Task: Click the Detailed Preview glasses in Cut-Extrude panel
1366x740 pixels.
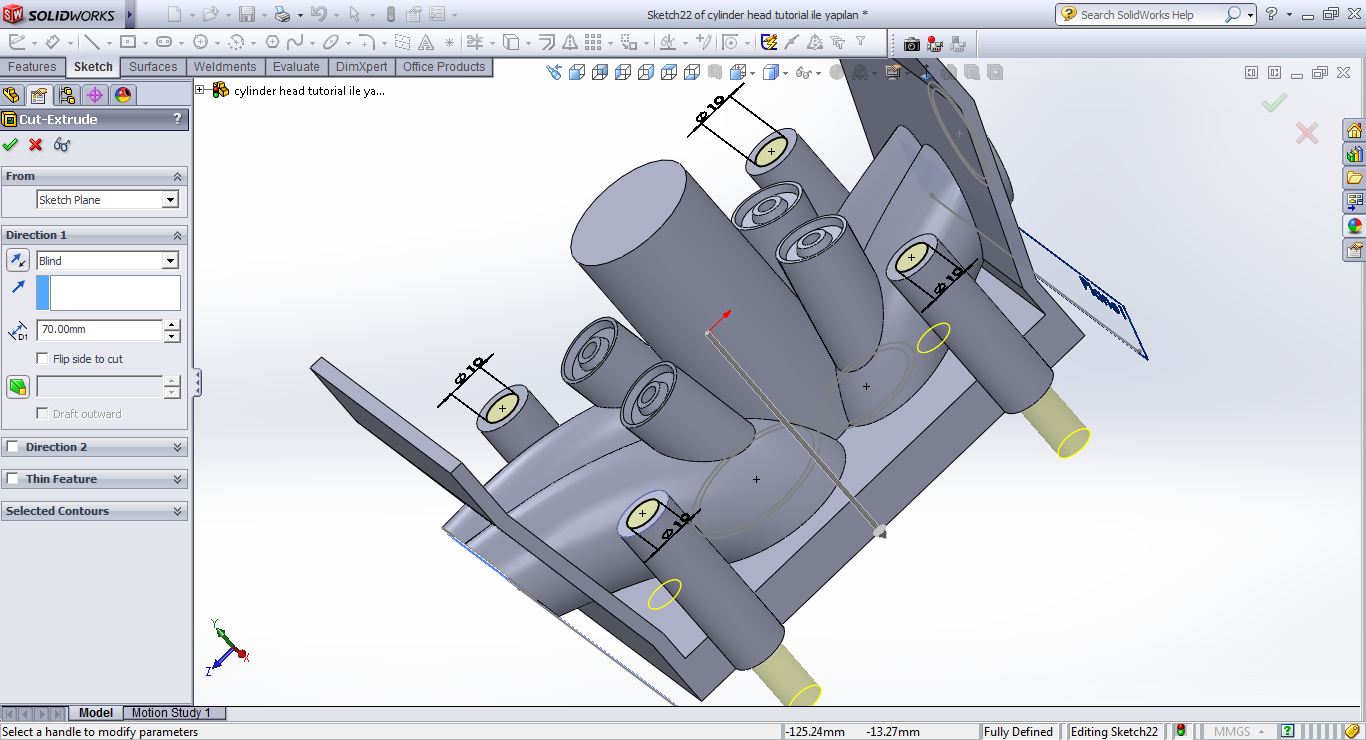Action: click(60, 145)
